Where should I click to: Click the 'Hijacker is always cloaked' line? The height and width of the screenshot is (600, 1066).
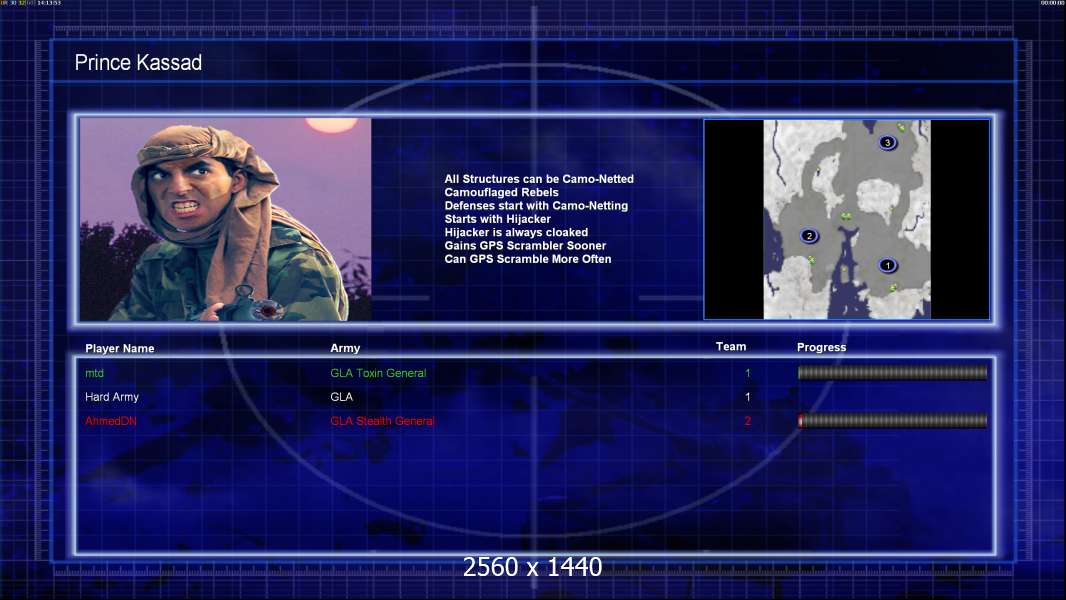click(516, 232)
